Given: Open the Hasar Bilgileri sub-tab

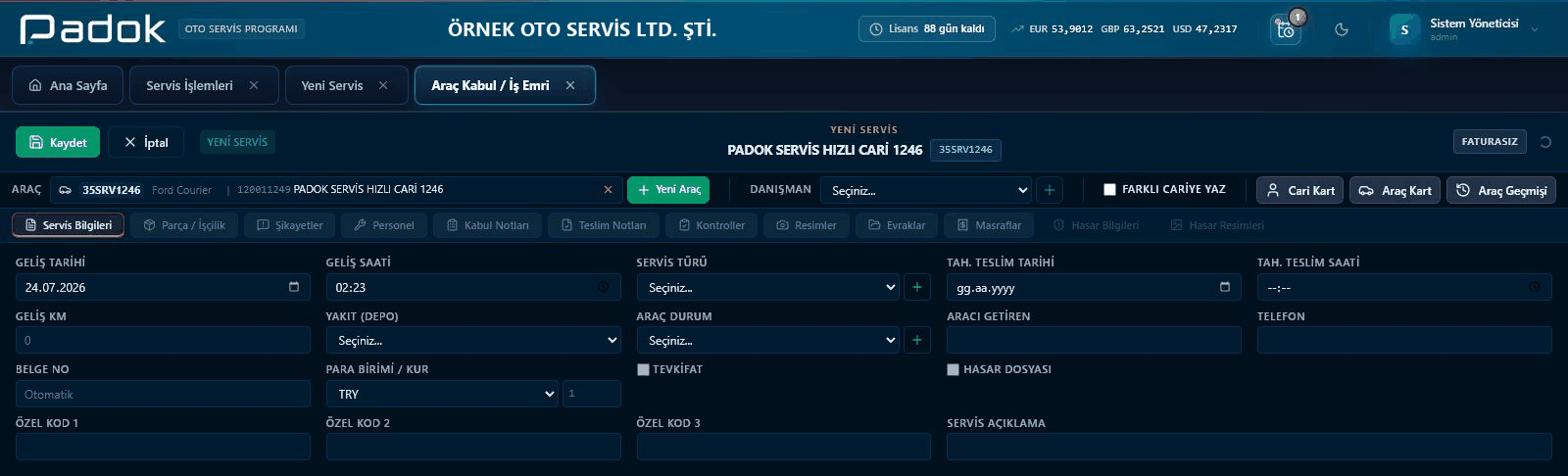Looking at the screenshot, I should [1096, 225].
